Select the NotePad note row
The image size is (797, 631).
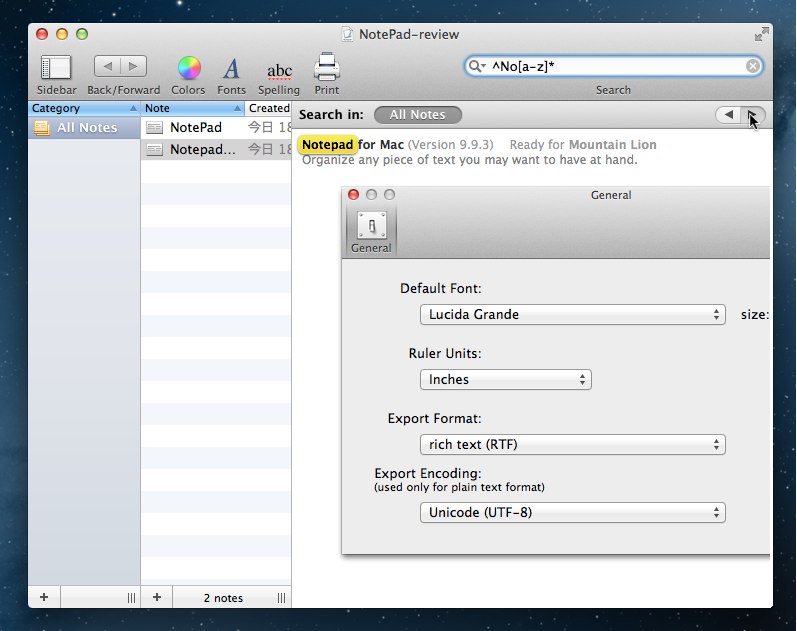(x=216, y=127)
